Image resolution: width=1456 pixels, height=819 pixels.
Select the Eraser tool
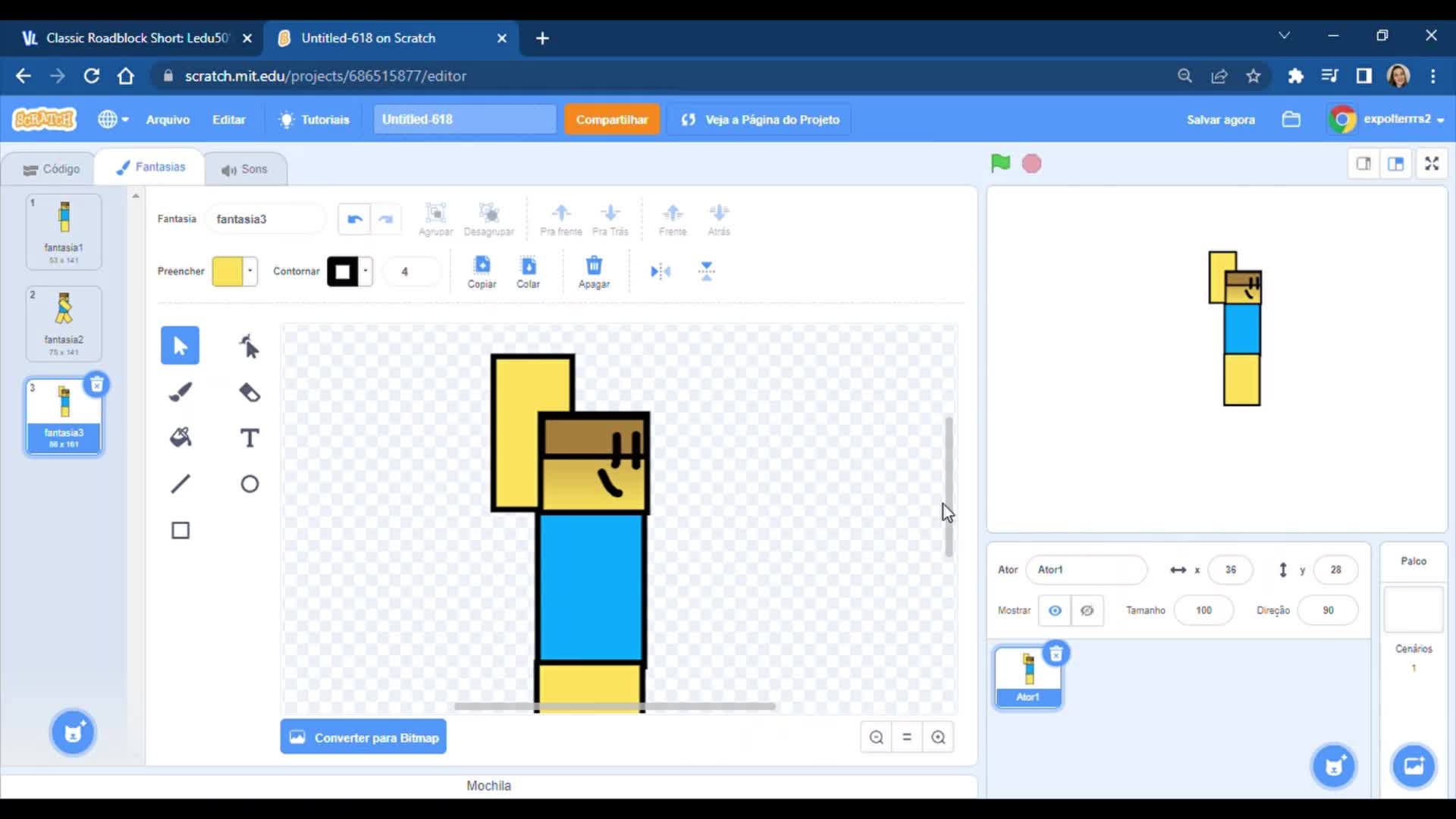249,392
